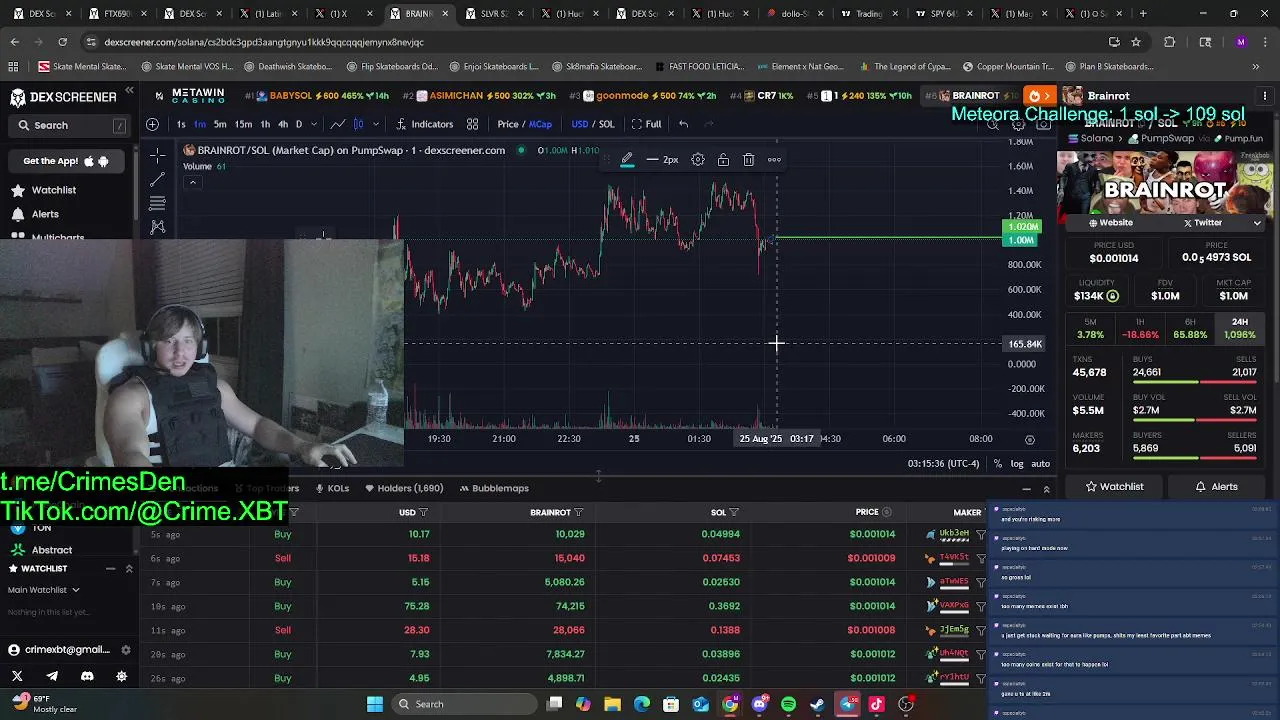The image size is (1280, 720).
Task: Undo the last chart action
Action: (683, 124)
